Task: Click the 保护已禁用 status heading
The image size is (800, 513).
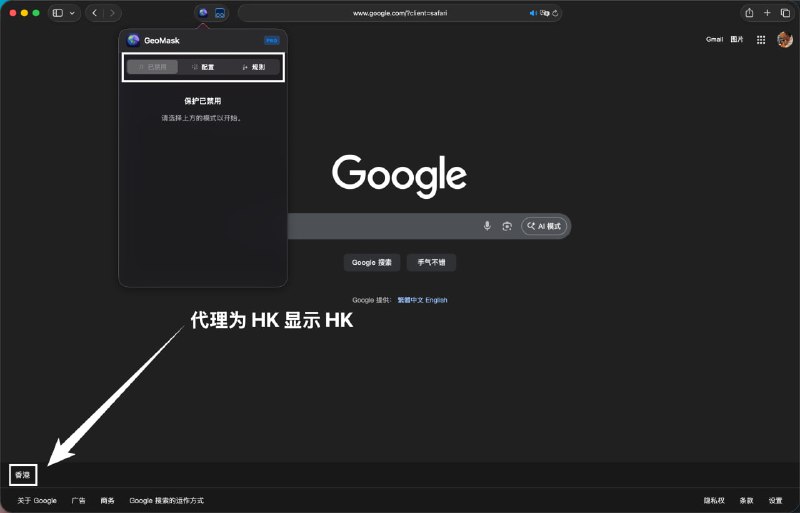Action: coord(203,101)
